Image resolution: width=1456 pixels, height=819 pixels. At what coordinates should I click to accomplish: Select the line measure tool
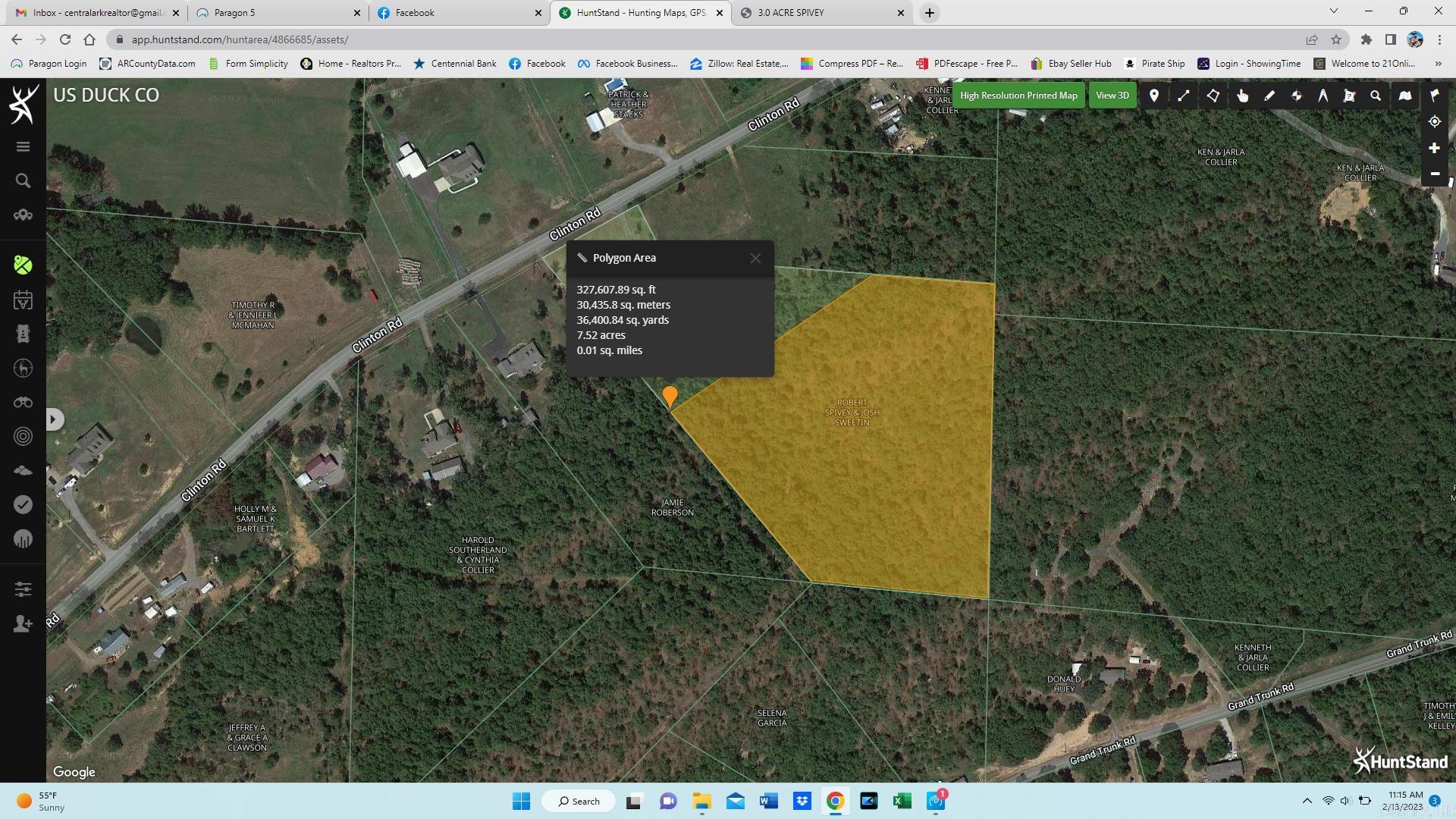(1183, 96)
